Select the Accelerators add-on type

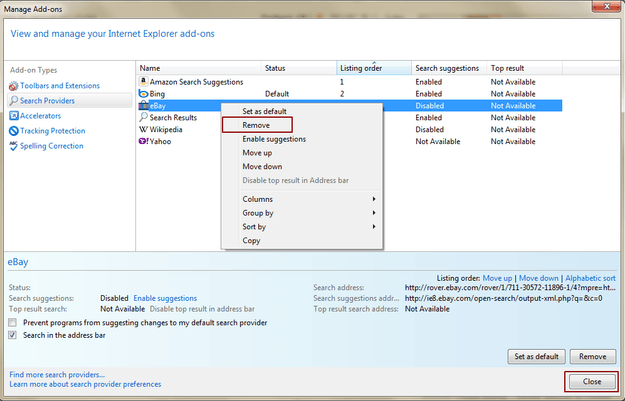pyautogui.click(x=41, y=116)
